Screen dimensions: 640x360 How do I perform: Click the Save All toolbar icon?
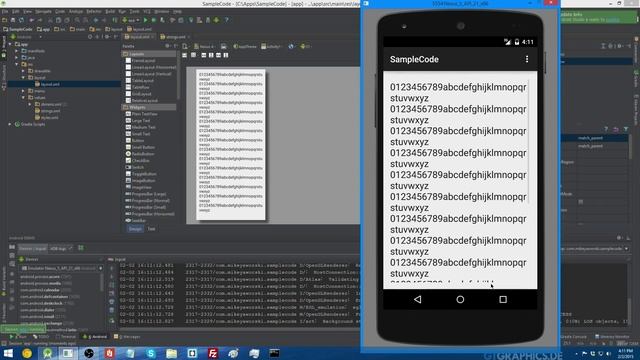(x=13, y=20)
